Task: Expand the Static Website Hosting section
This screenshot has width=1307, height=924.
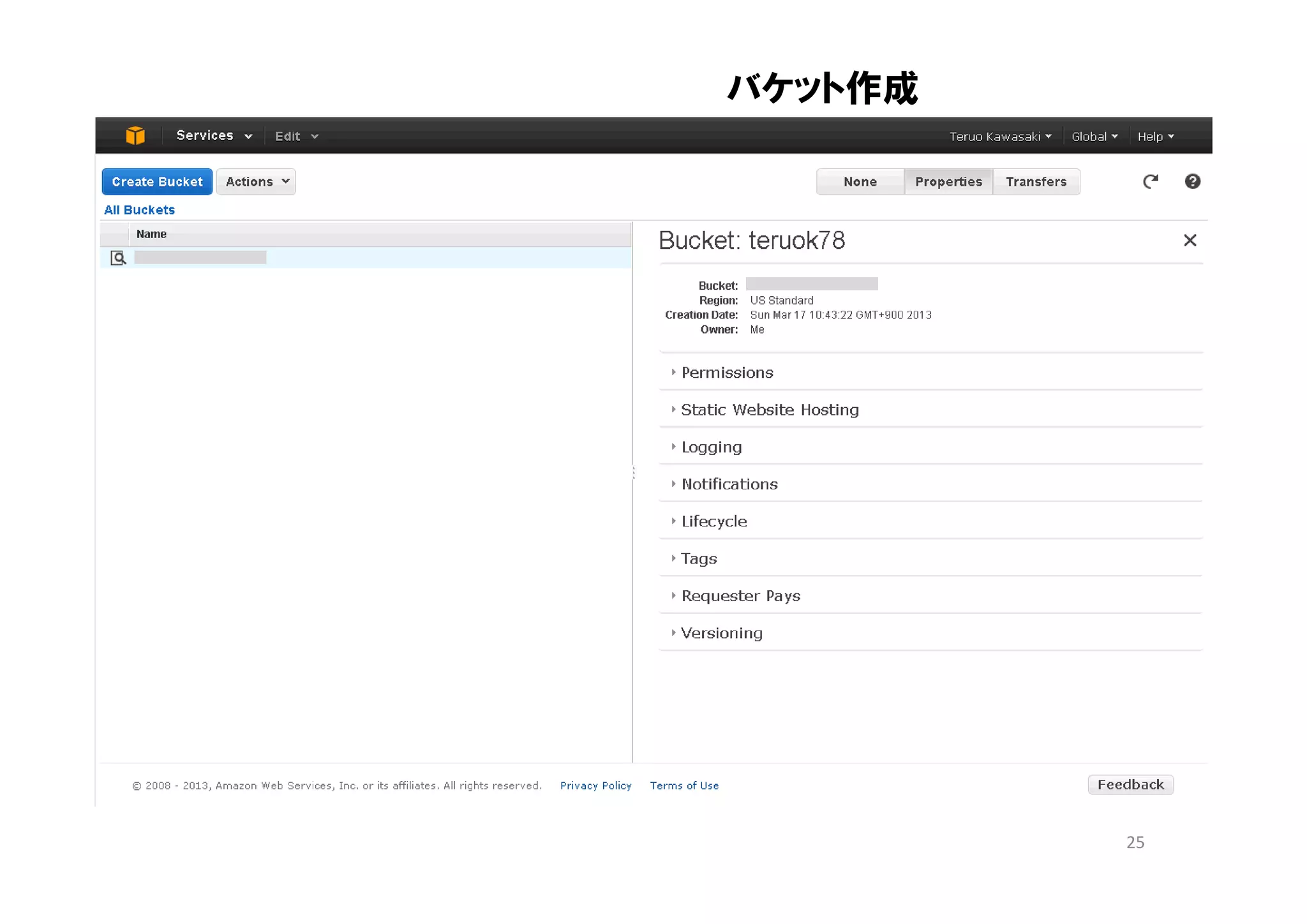Action: 930,410
